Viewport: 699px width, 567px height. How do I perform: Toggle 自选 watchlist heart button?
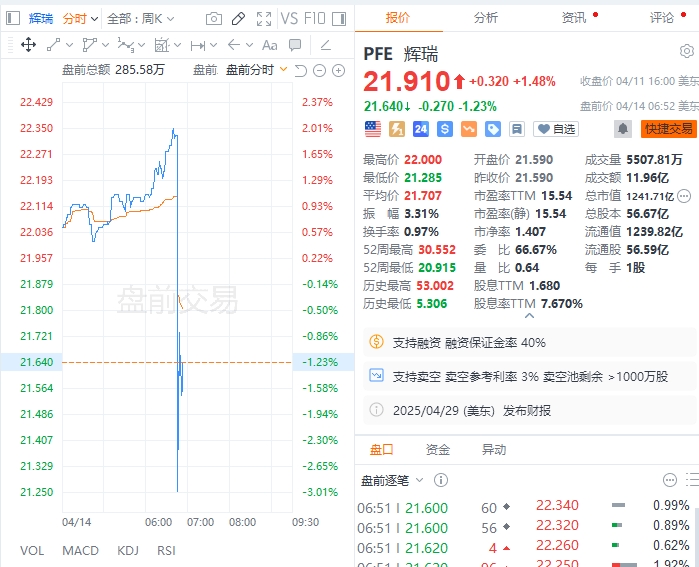pyautogui.click(x=555, y=129)
